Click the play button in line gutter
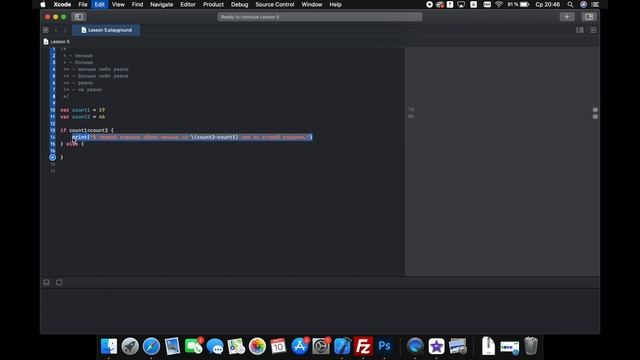The width and height of the screenshot is (640, 360). tap(52, 158)
